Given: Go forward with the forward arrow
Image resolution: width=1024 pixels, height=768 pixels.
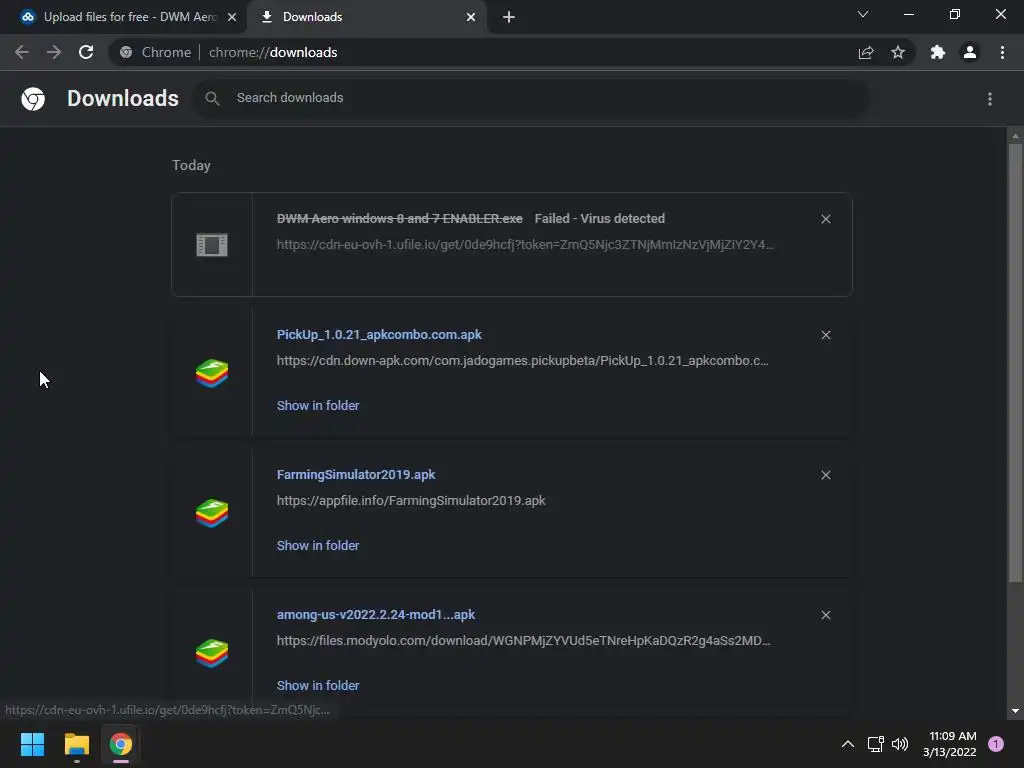Looking at the screenshot, I should (54, 52).
